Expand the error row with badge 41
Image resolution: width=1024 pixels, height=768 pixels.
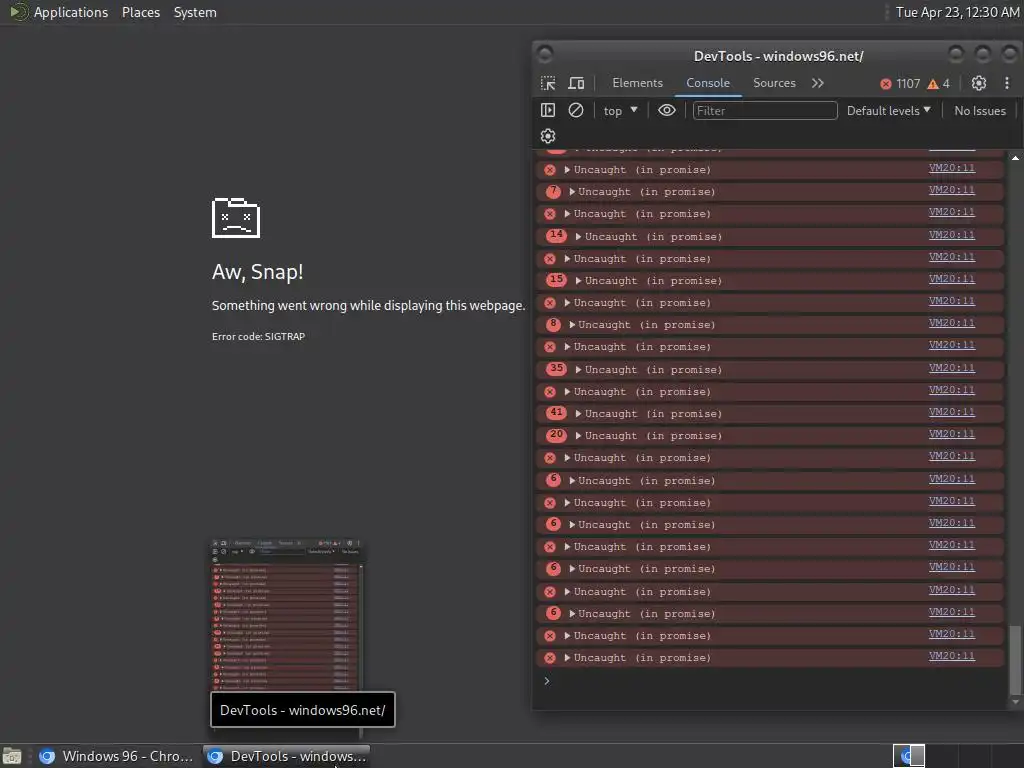point(579,413)
